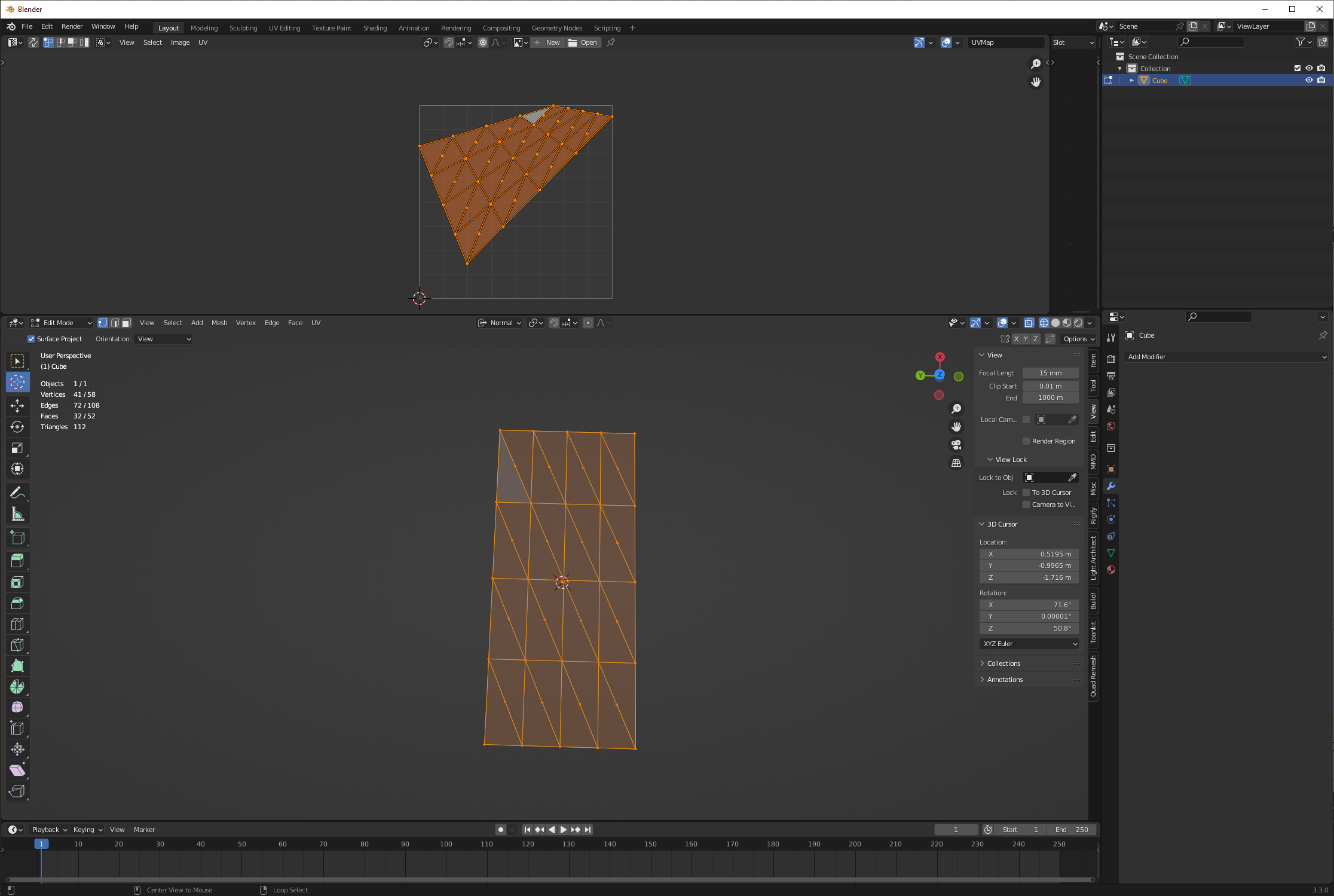The width and height of the screenshot is (1334, 896).
Task: Select the Edge Slide tool
Action: [17, 729]
